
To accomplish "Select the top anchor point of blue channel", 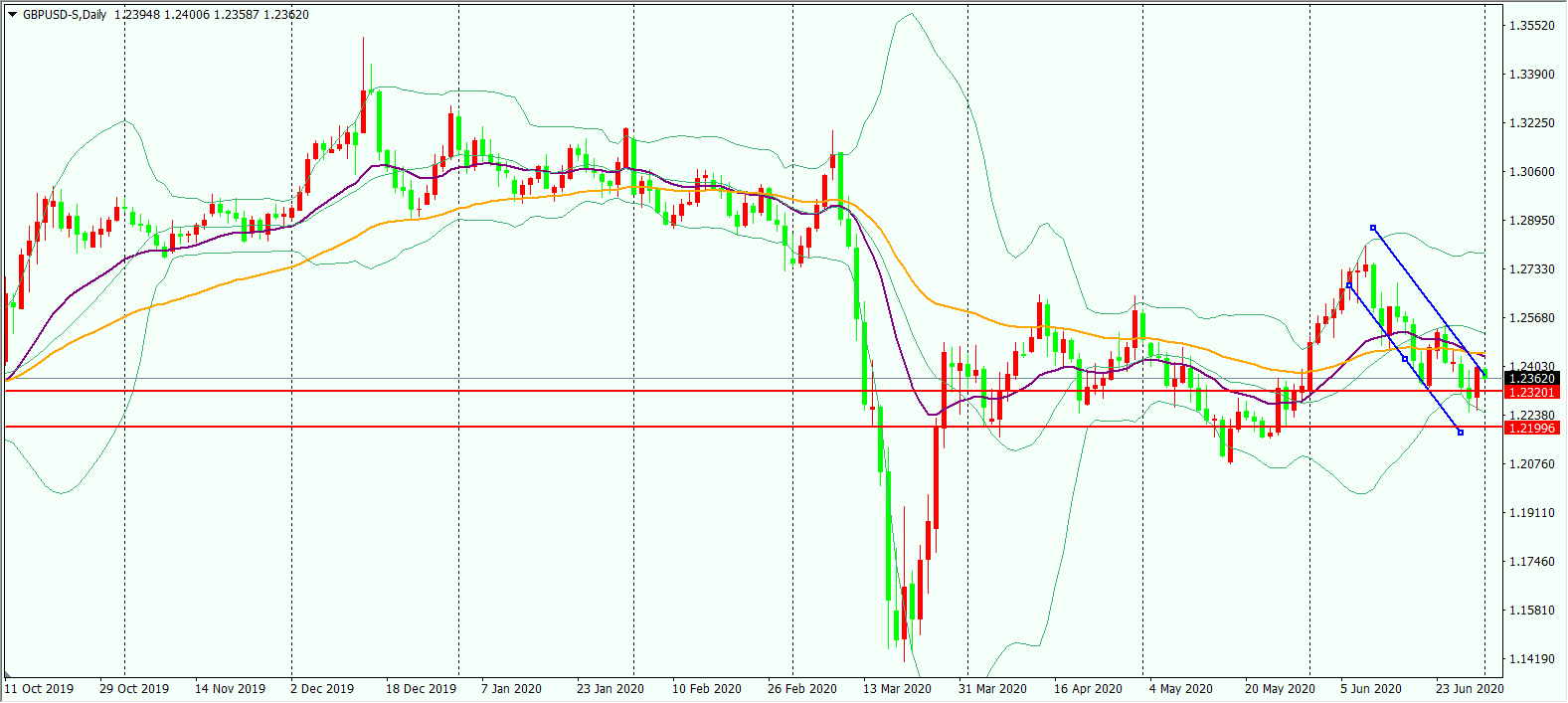I will 1373,228.
